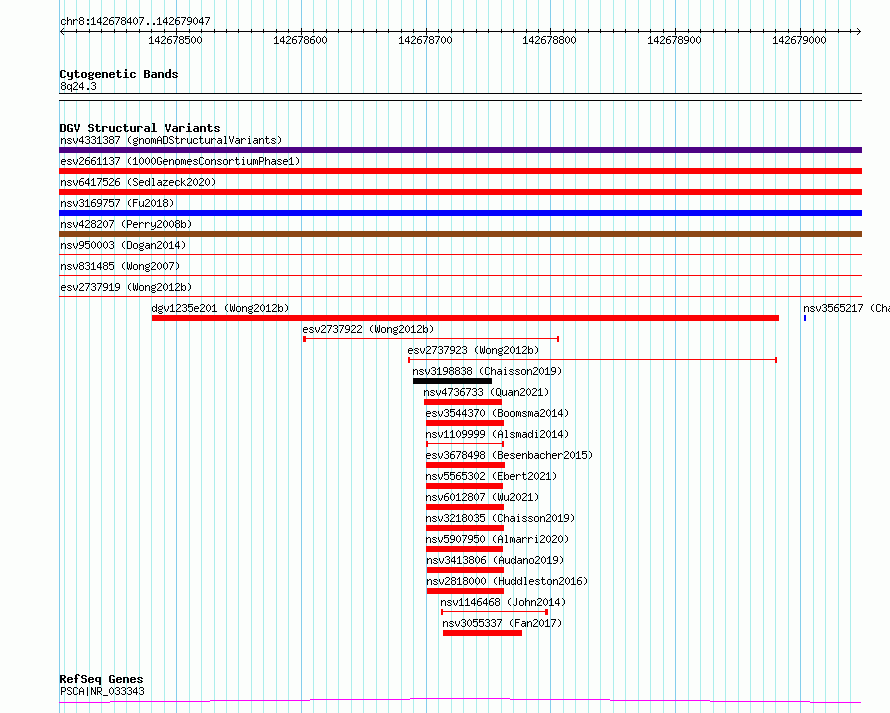Click the esv2737923 Wong2012b label
The height and width of the screenshot is (713, 890).
(473, 350)
